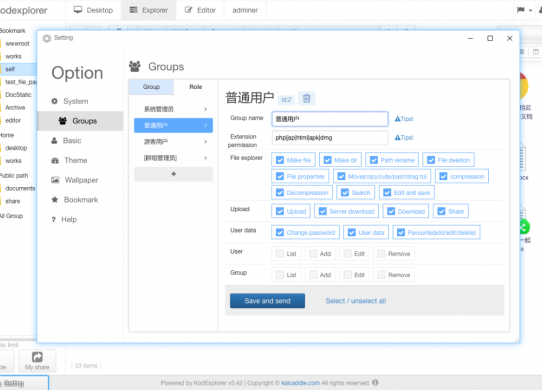
Task: Uncheck the Make dir checkbox
Action: coord(327,160)
